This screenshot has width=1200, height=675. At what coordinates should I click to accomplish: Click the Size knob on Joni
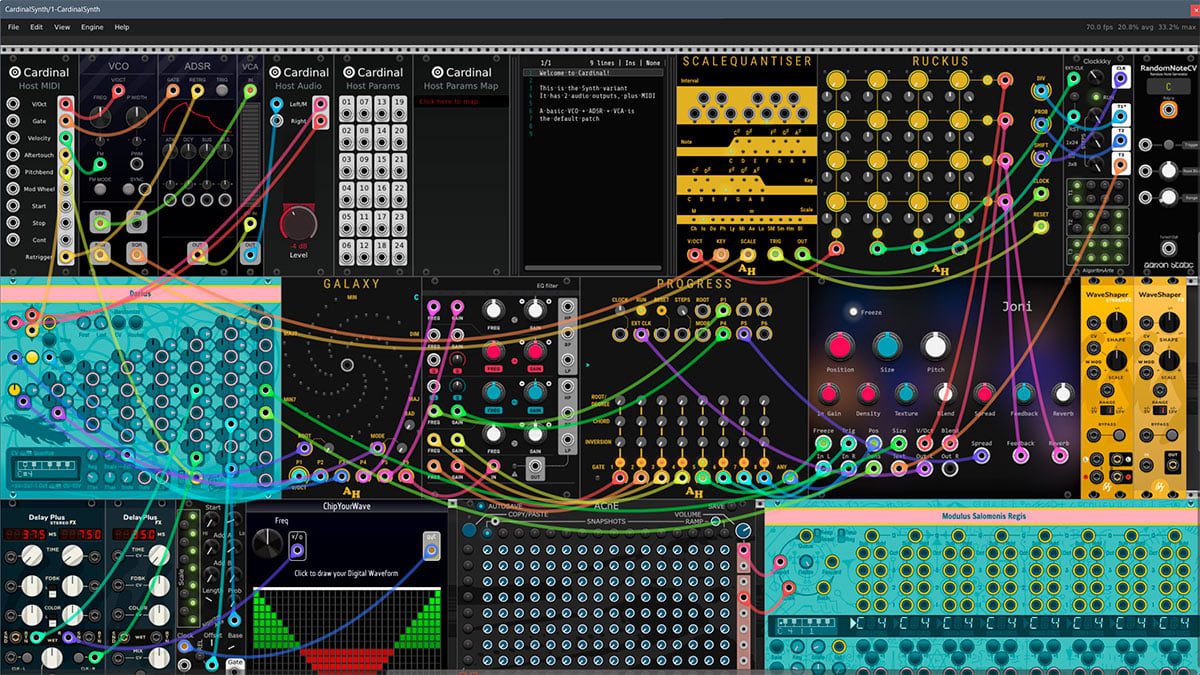point(887,347)
